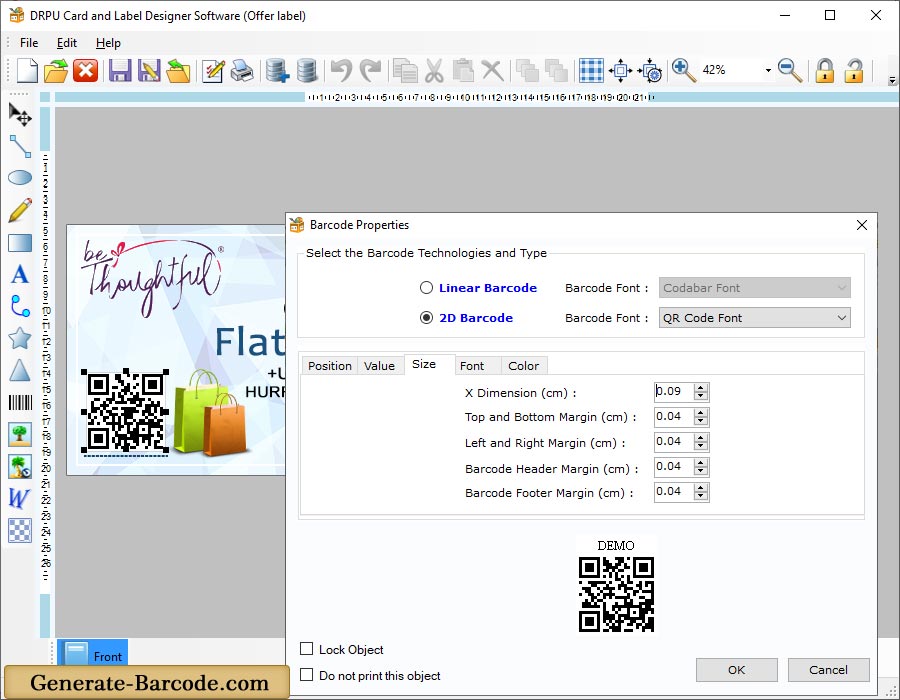The height and width of the screenshot is (700, 900).
Task: Delete the selected object with X icon
Action: point(492,71)
